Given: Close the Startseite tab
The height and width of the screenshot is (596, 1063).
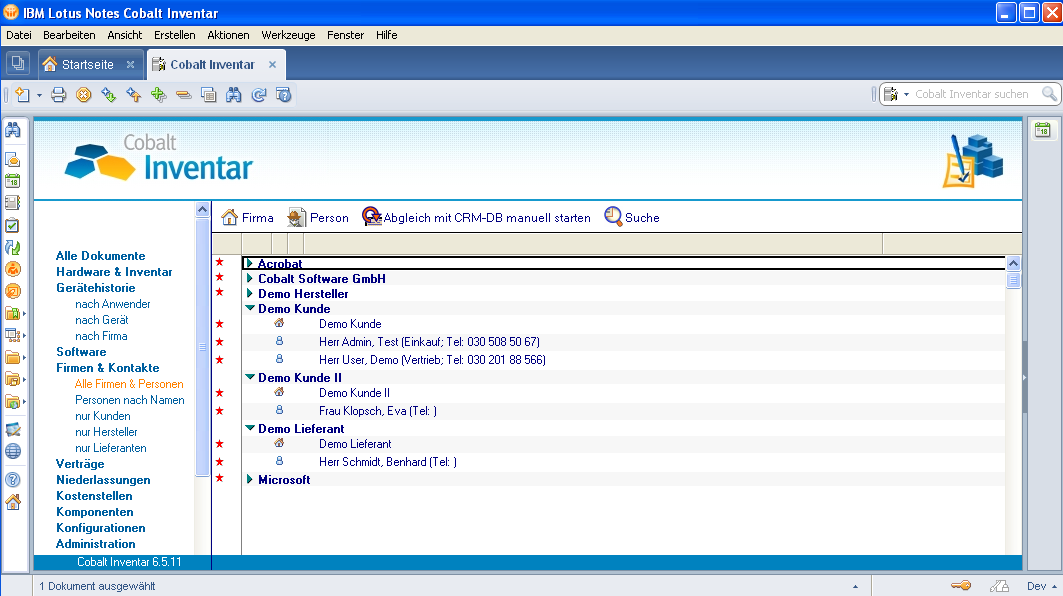Looking at the screenshot, I should pos(130,64).
